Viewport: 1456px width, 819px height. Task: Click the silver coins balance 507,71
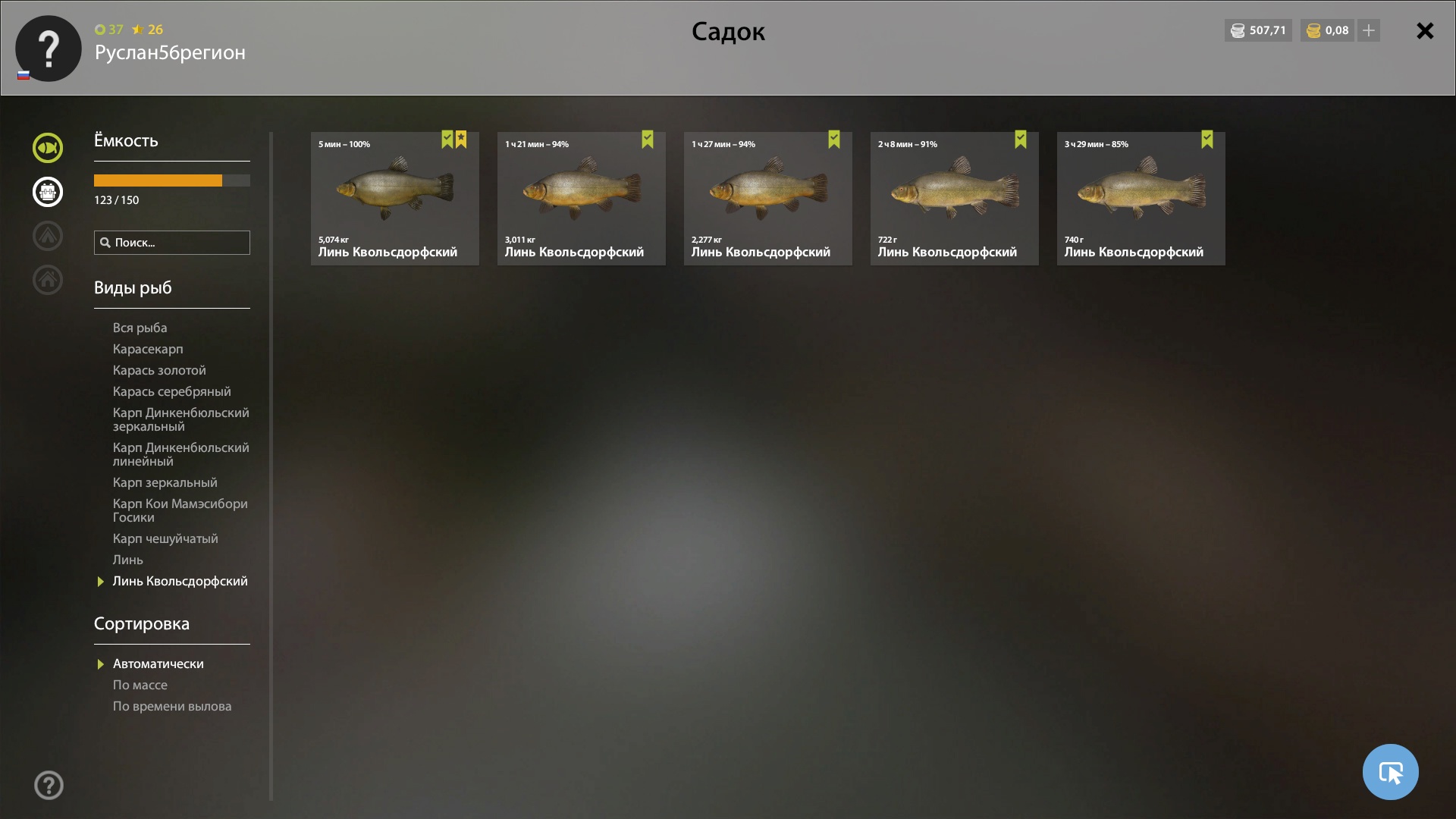[1258, 30]
